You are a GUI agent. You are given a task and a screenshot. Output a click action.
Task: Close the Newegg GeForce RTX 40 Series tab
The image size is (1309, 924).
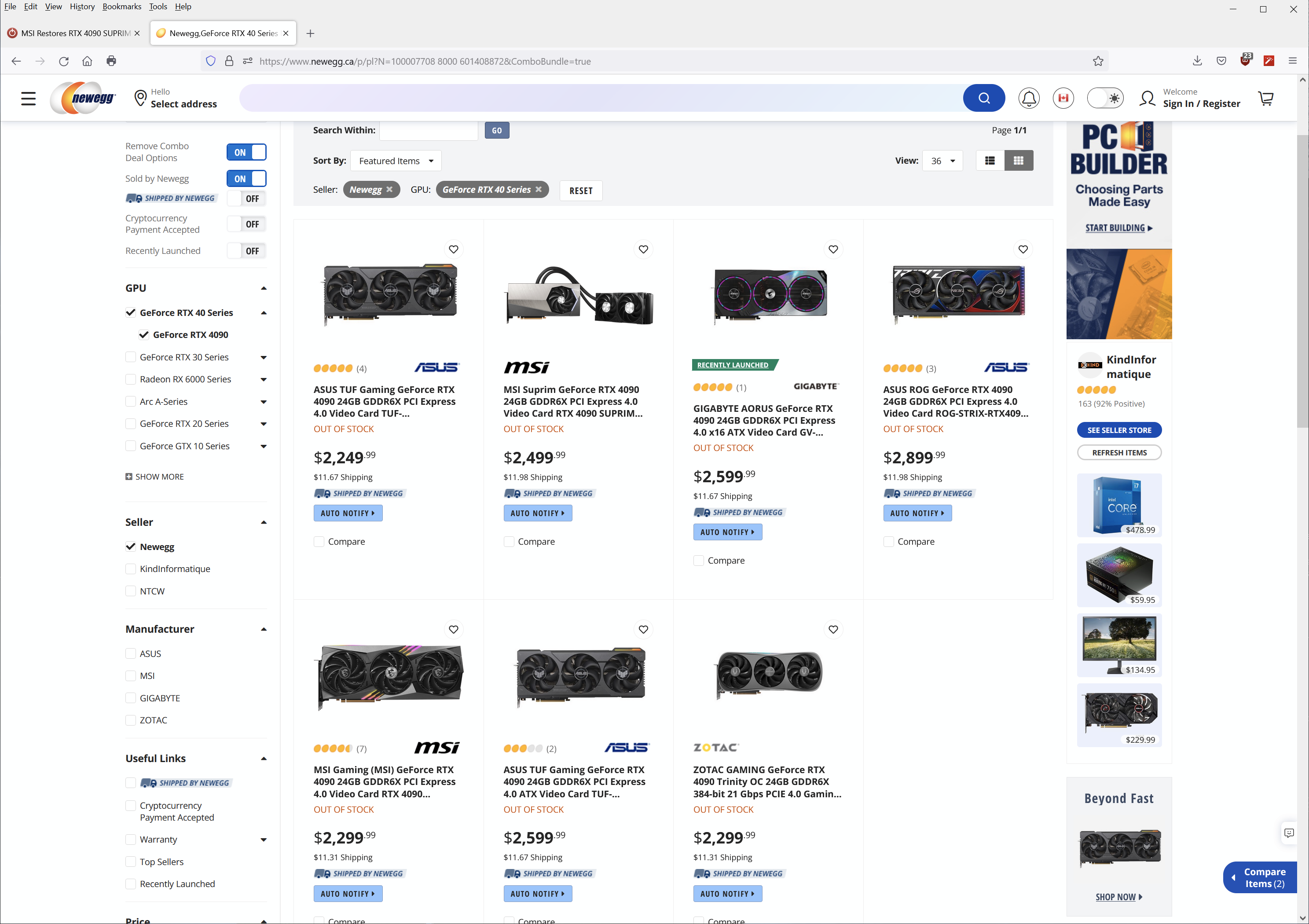[286, 33]
